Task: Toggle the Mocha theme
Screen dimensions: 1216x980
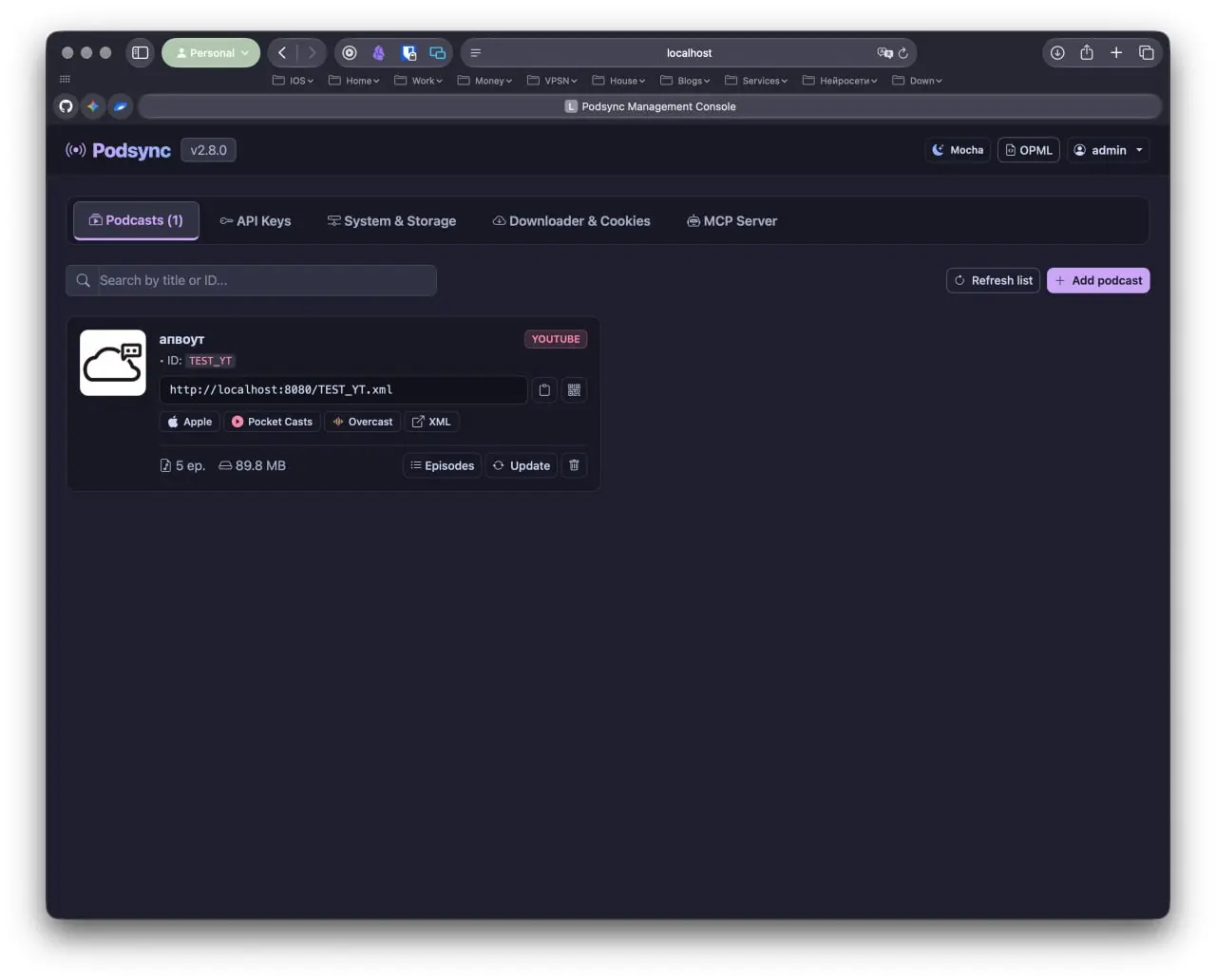Action: (x=958, y=150)
